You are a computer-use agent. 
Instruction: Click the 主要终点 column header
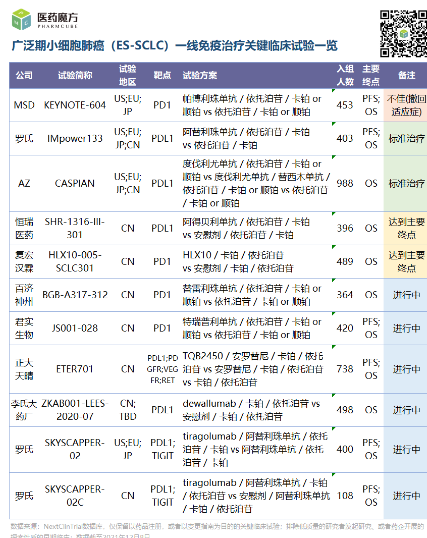(371, 75)
